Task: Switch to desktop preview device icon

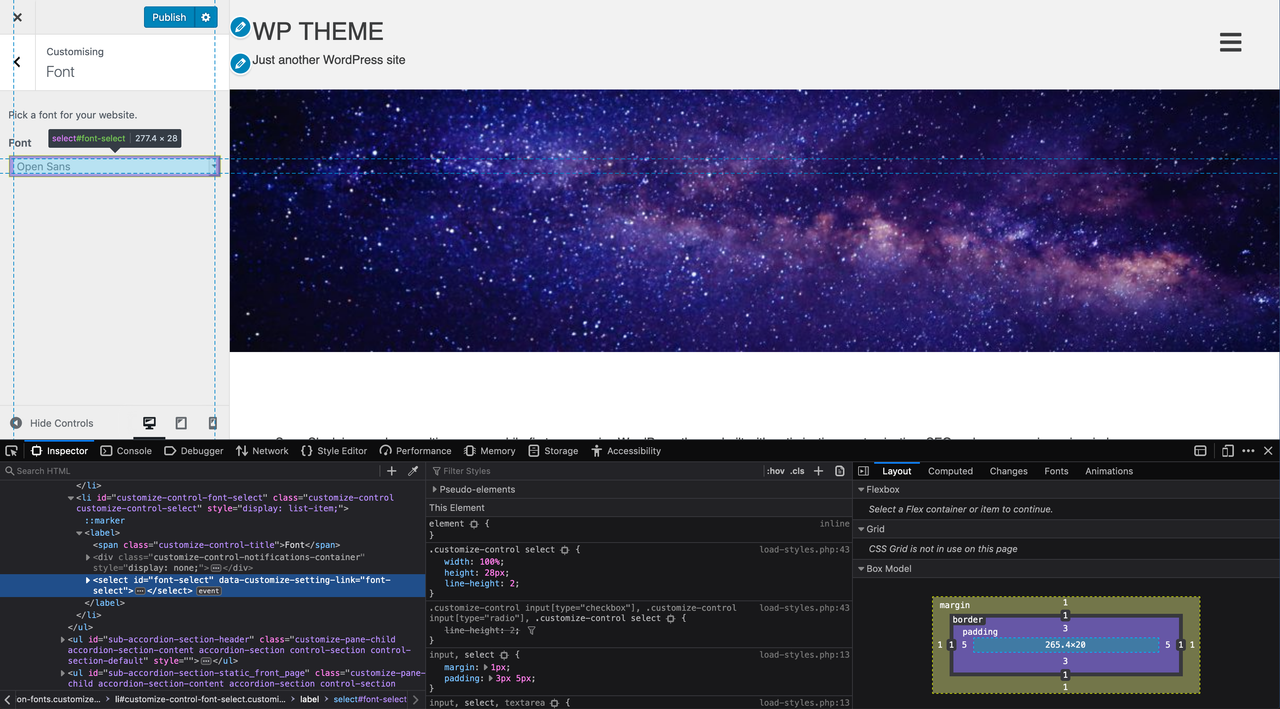Action: pos(149,423)
